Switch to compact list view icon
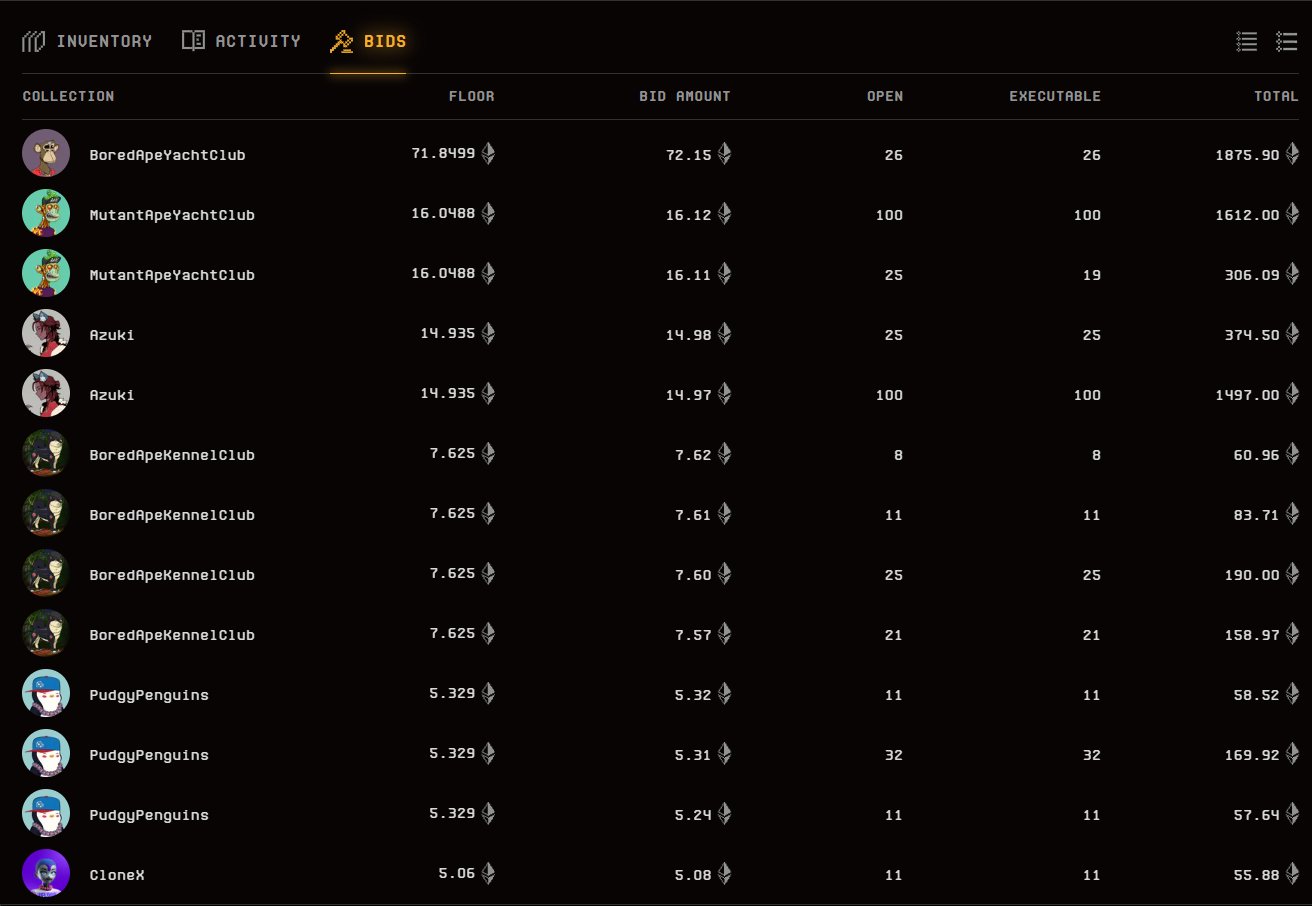 tap(1247, 41)
